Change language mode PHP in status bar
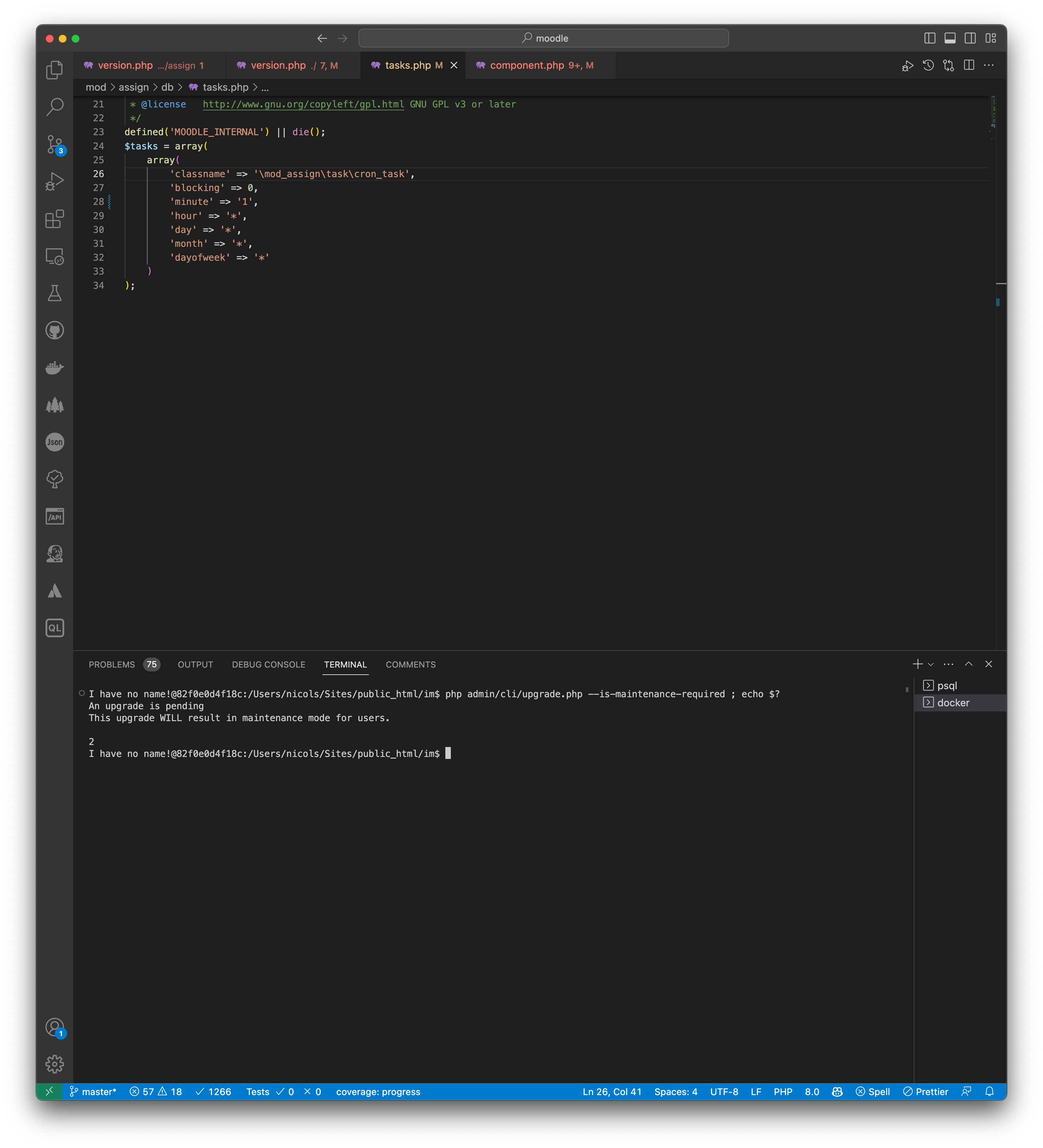The width and height of the screenshot is (1043, 1148). 783,1091
